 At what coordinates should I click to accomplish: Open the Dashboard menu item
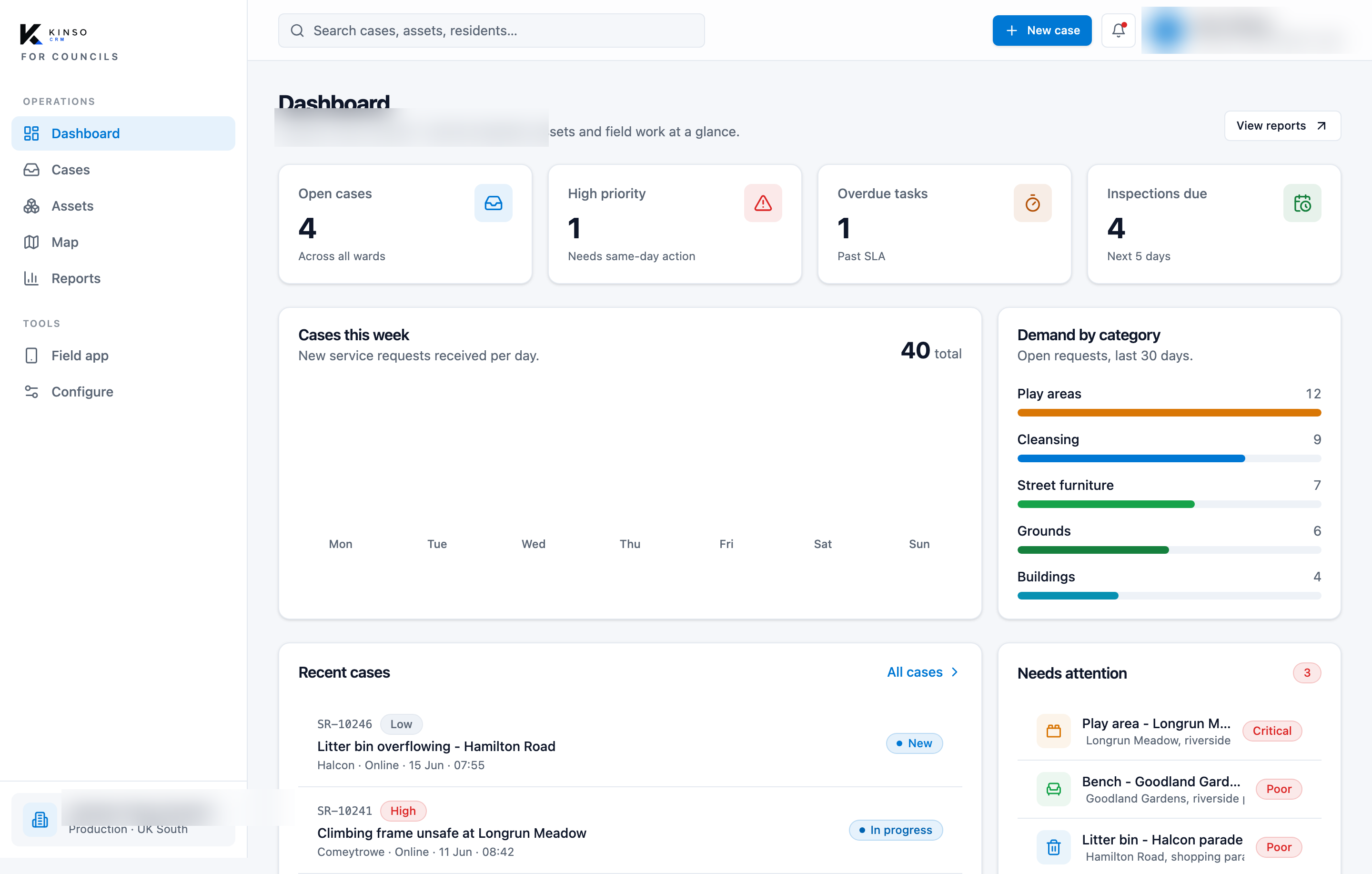coord(123,133)
